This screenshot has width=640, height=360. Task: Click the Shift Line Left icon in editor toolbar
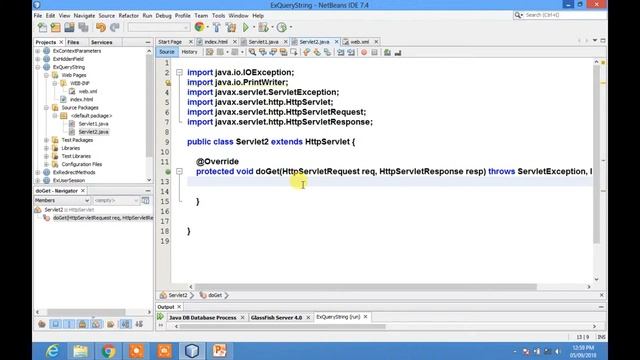pyautogui.click(x=340, y=52)
